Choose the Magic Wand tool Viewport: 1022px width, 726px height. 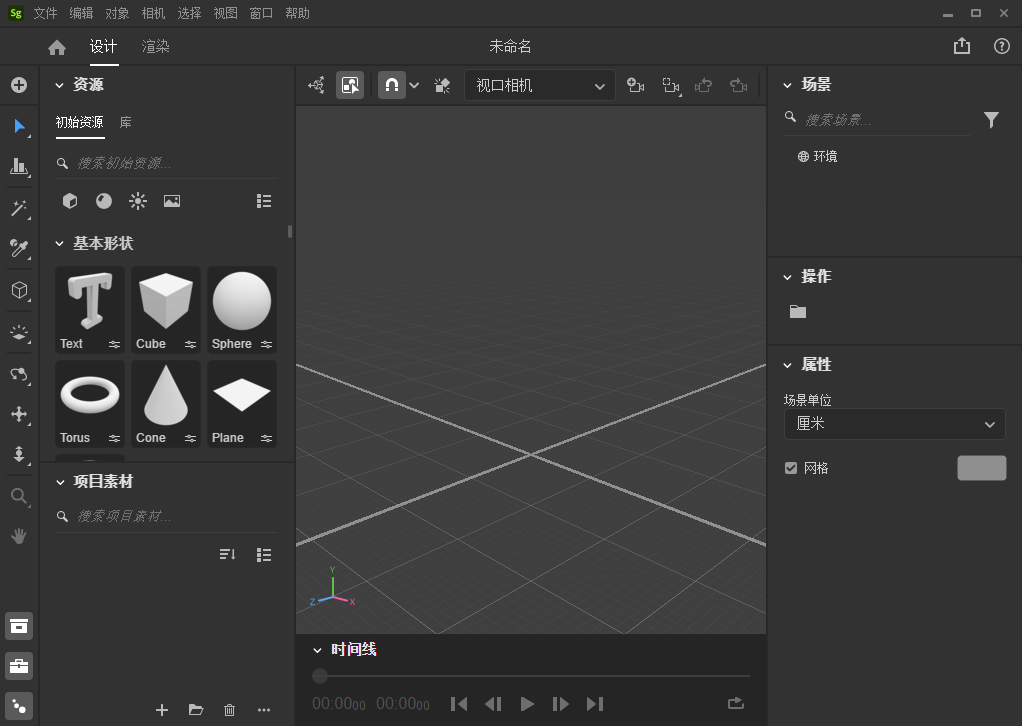coord(19,208)
